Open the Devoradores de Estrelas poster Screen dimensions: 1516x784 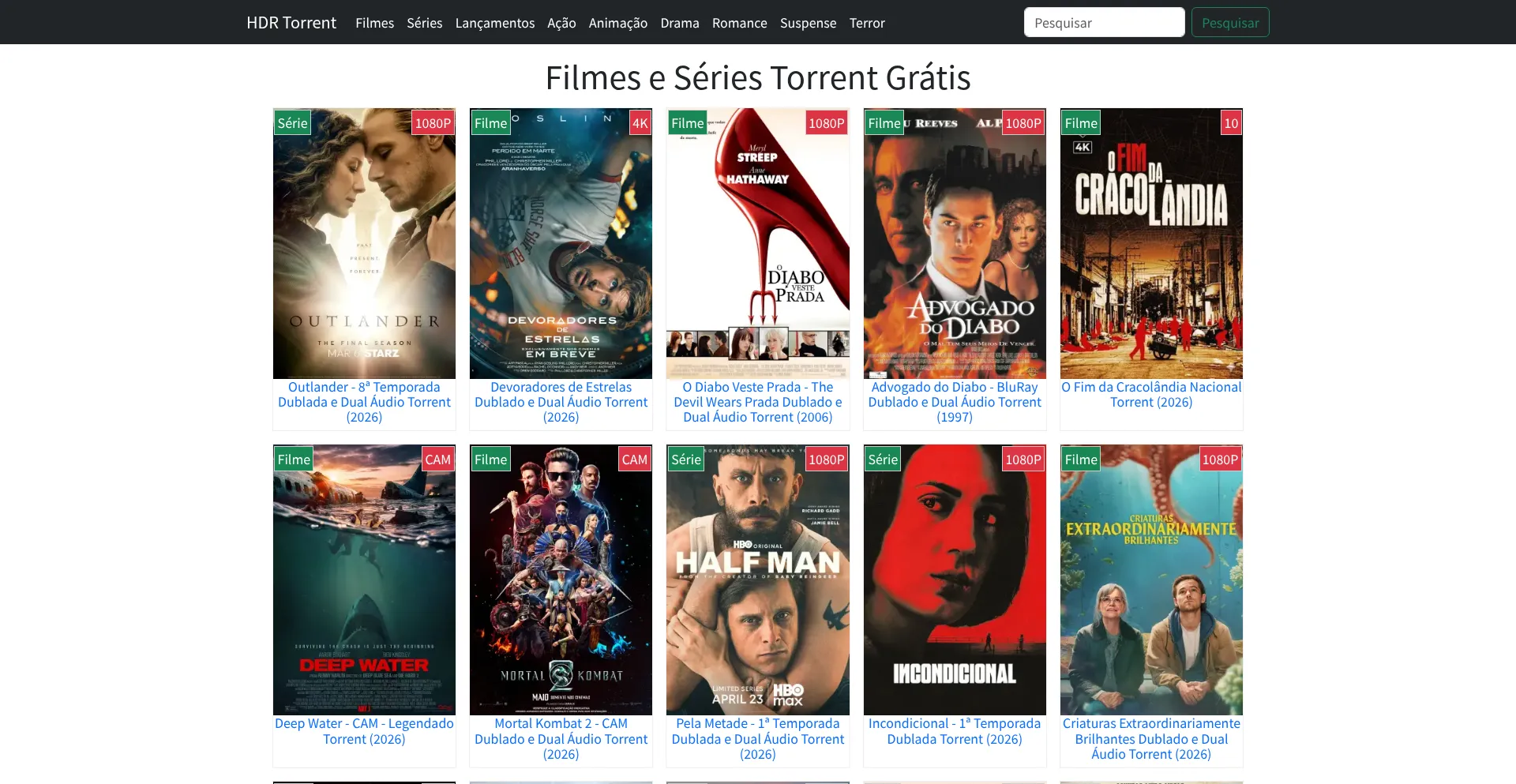[561, 243]
